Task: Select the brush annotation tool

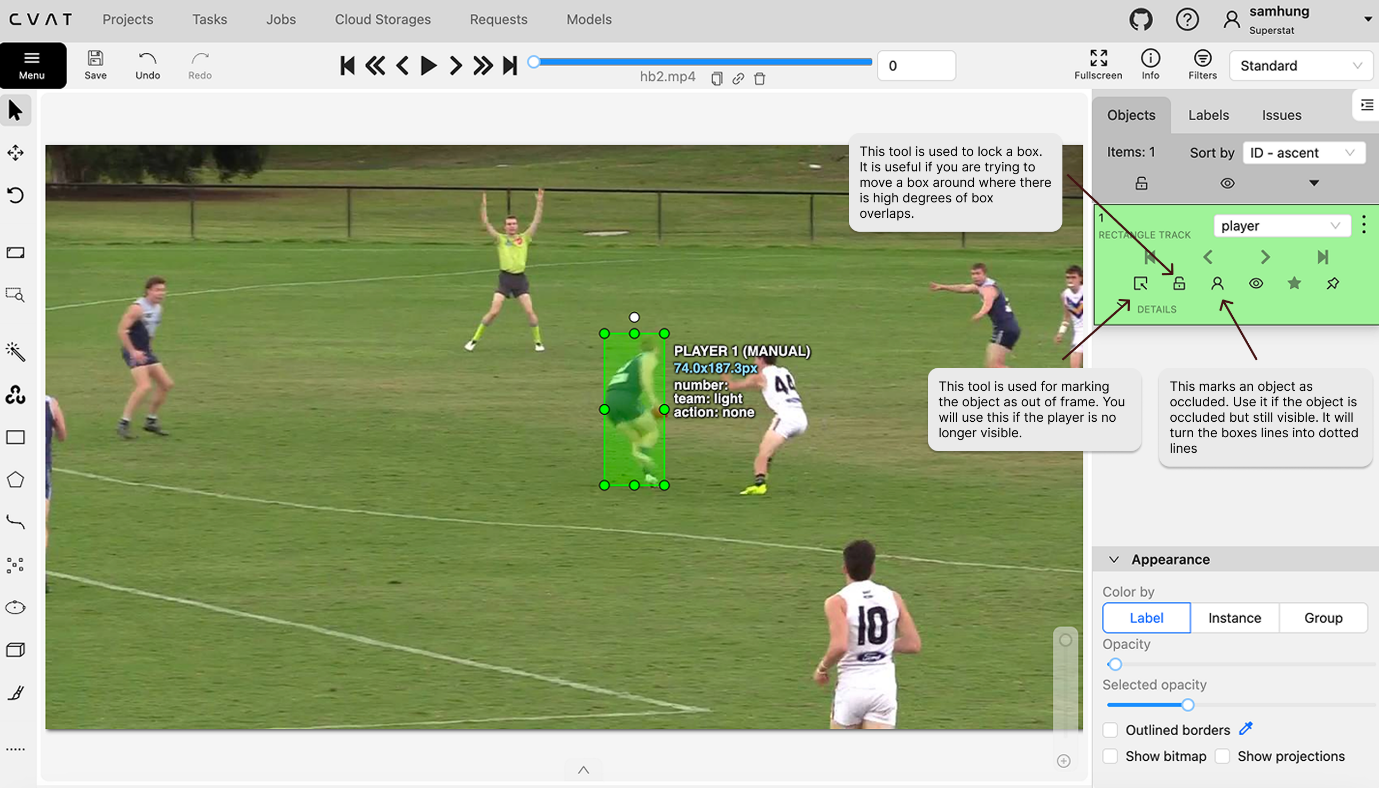Action: point(15,691)
